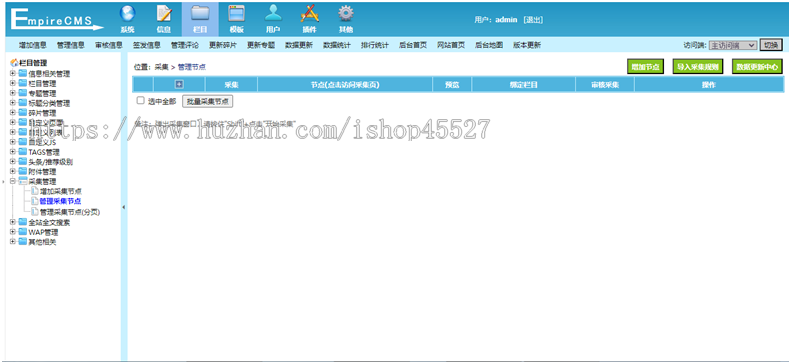Expand the 头条/推荐级别 tree node
Viewport: 791px width, 364px height.
click(x=13, y=162)
